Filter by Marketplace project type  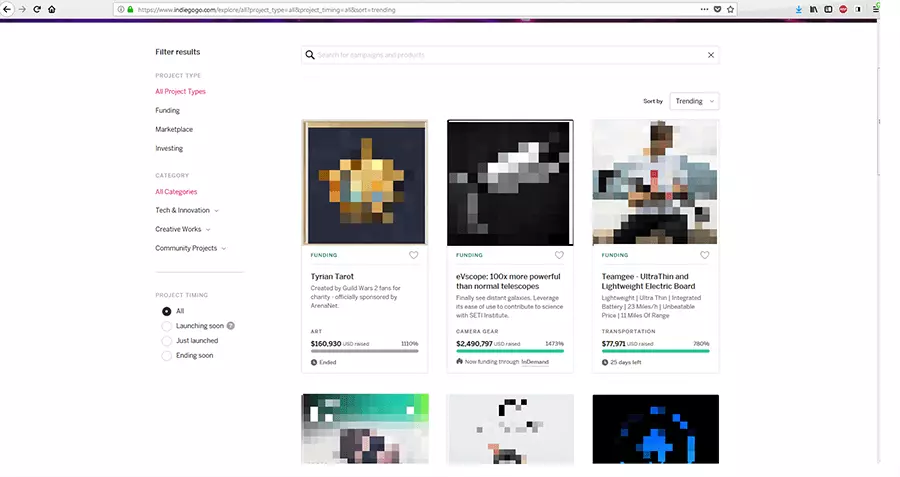(174, 129)
